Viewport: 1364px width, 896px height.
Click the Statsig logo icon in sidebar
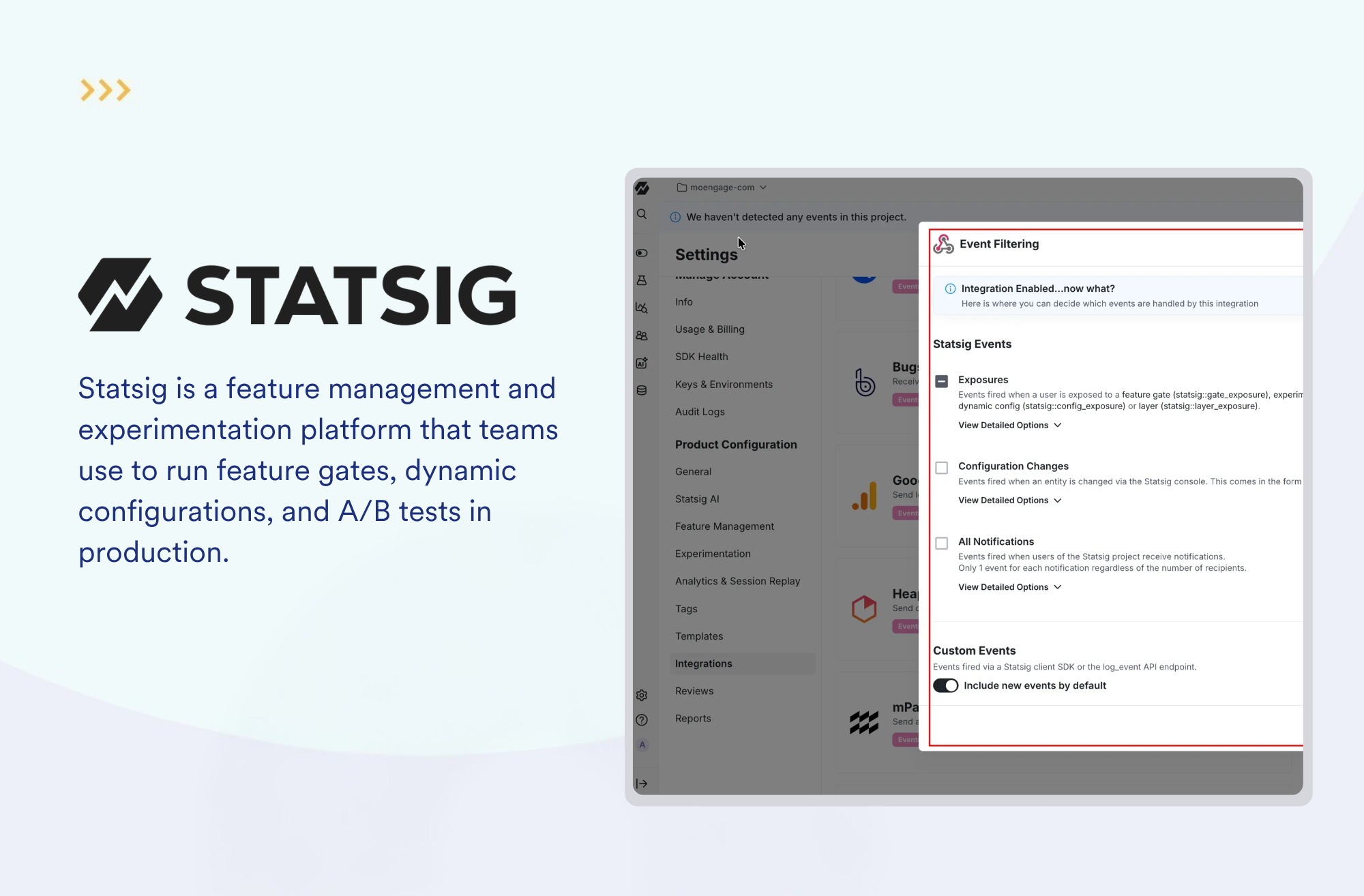642,188
